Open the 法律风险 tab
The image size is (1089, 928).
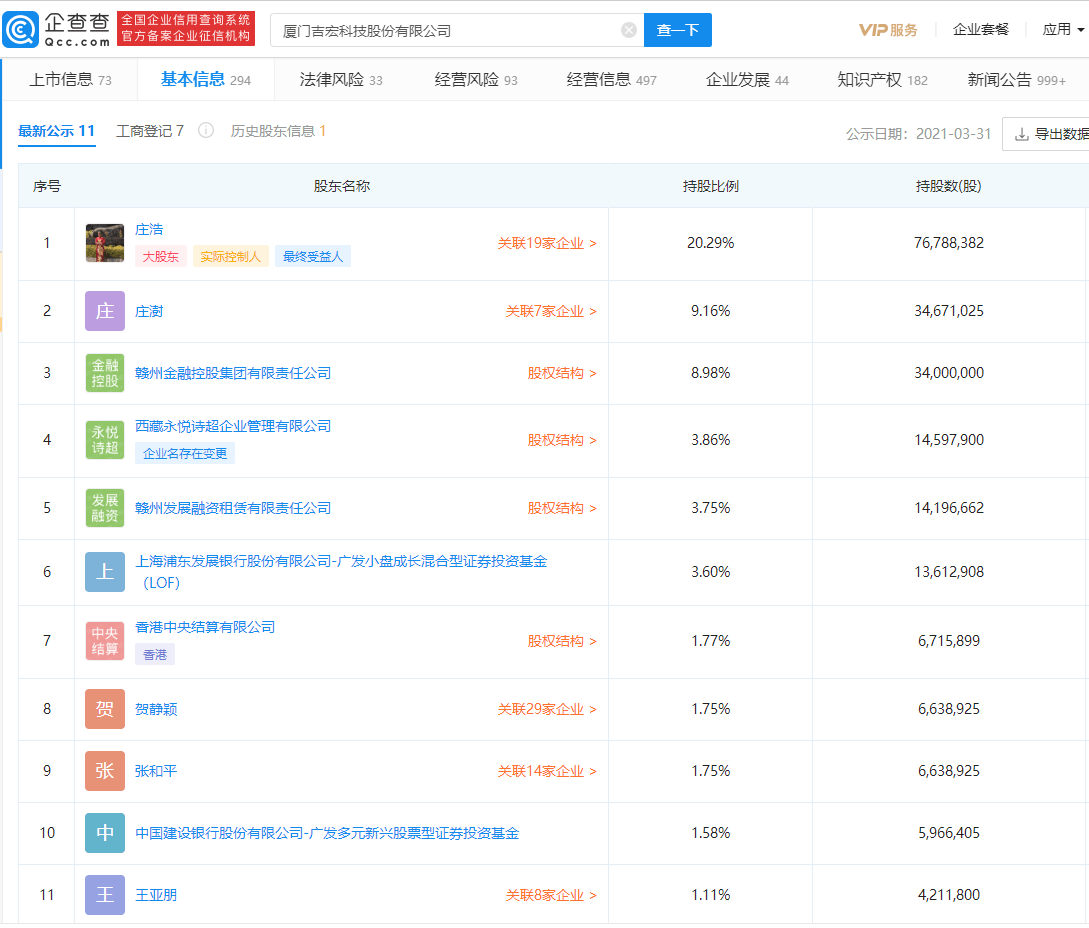[341, 80]
